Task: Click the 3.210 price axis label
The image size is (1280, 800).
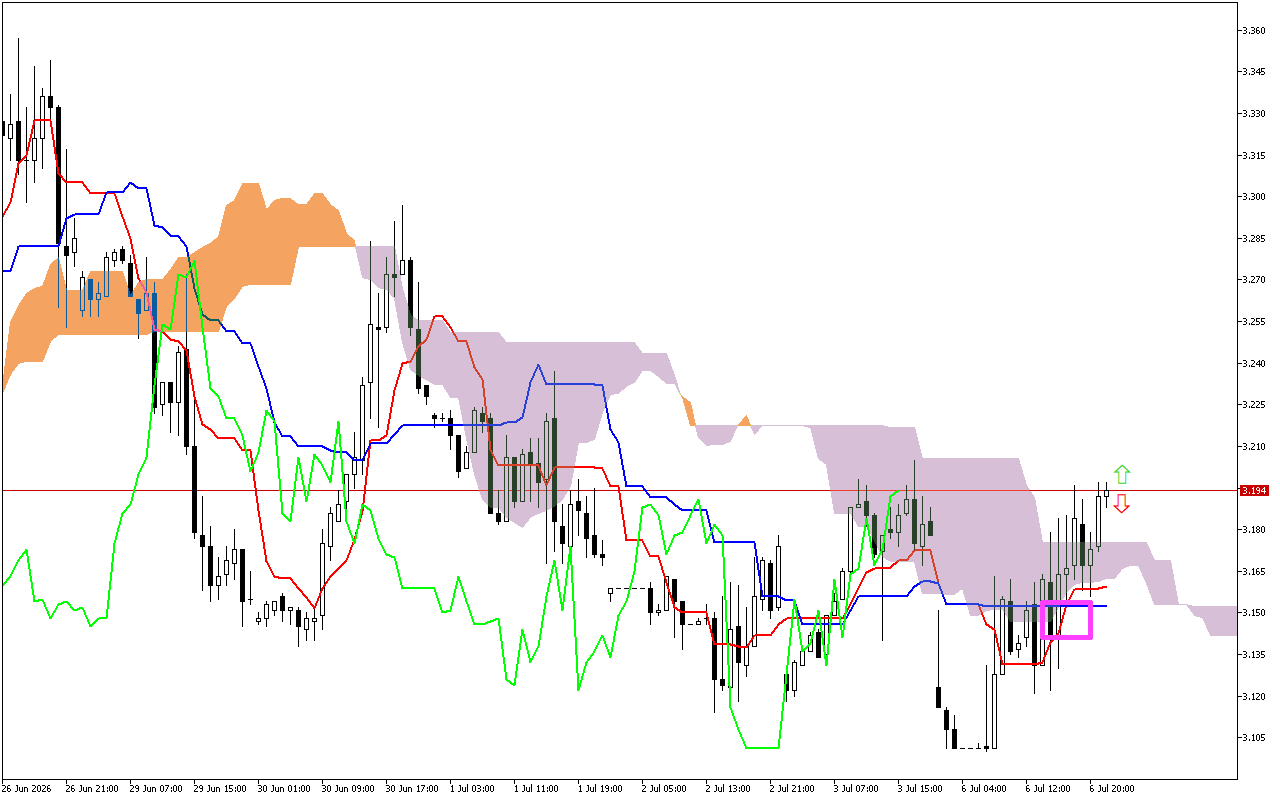Action: (1254, 447)
